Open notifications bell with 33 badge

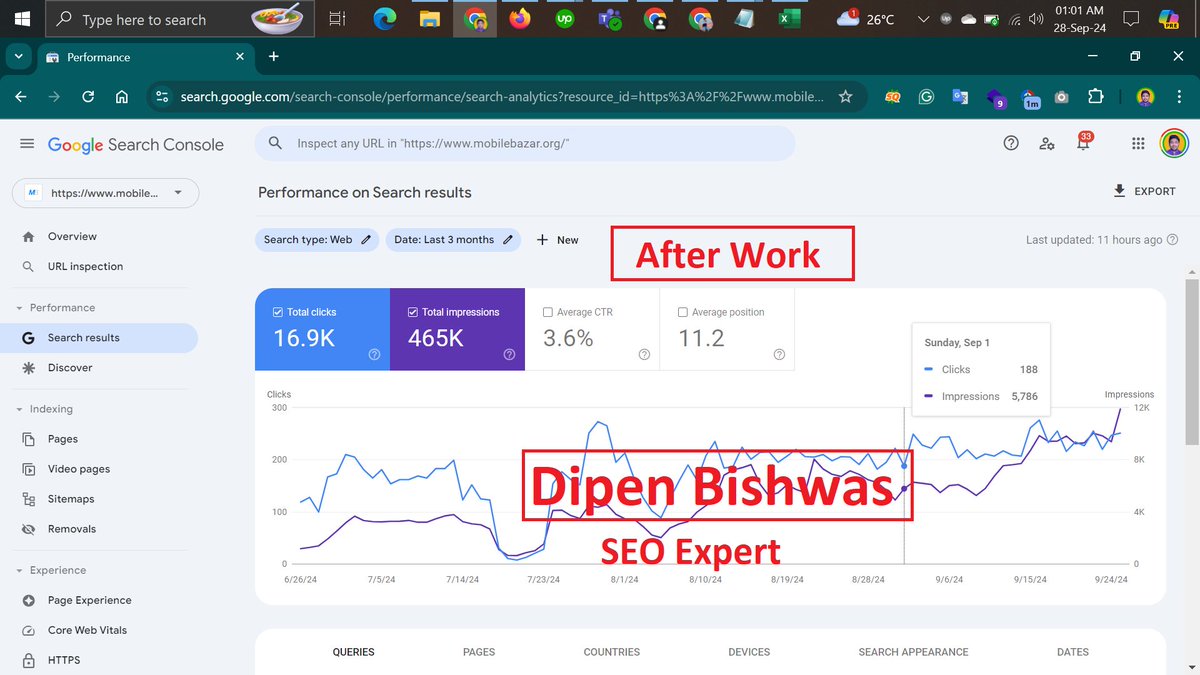click(1083, 142)
